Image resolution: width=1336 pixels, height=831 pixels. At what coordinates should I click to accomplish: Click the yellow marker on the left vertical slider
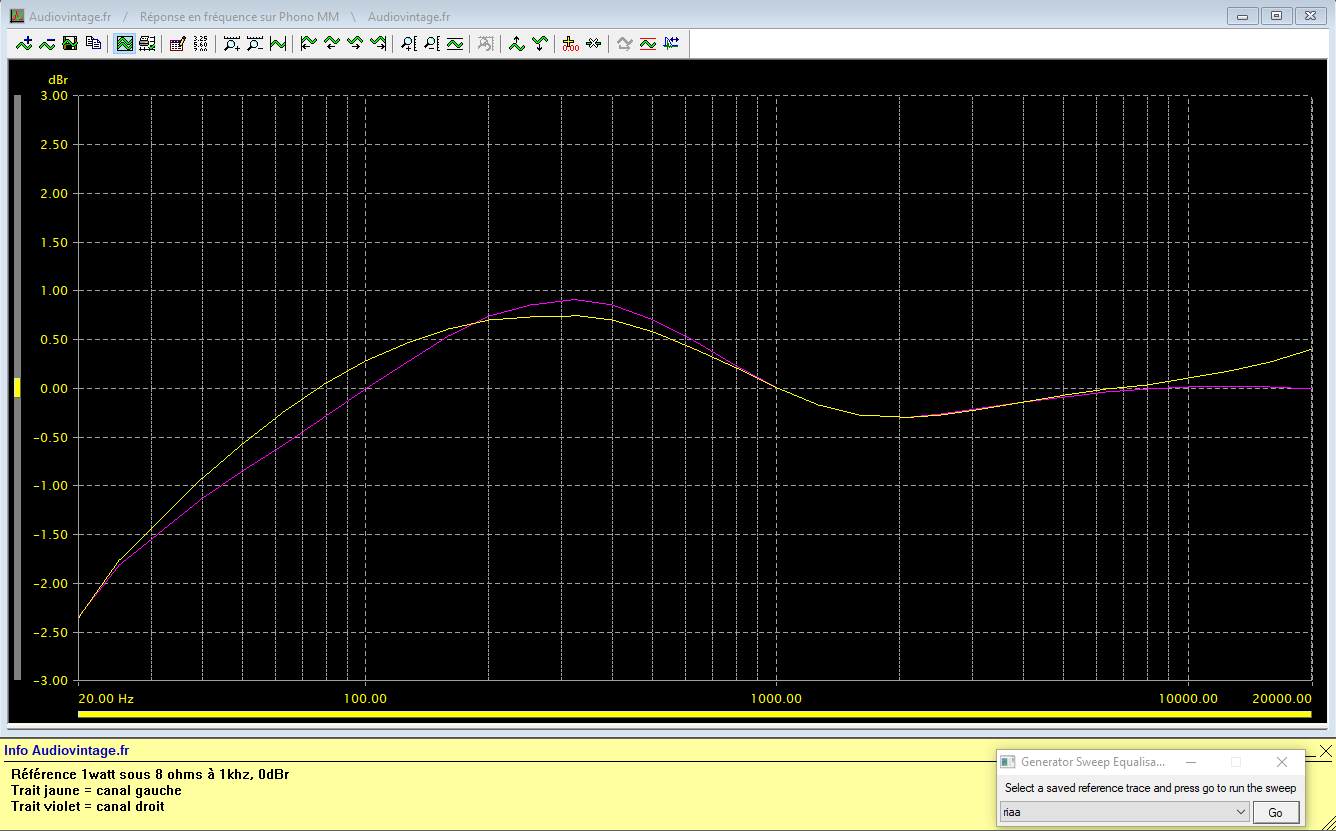(17, 388)
